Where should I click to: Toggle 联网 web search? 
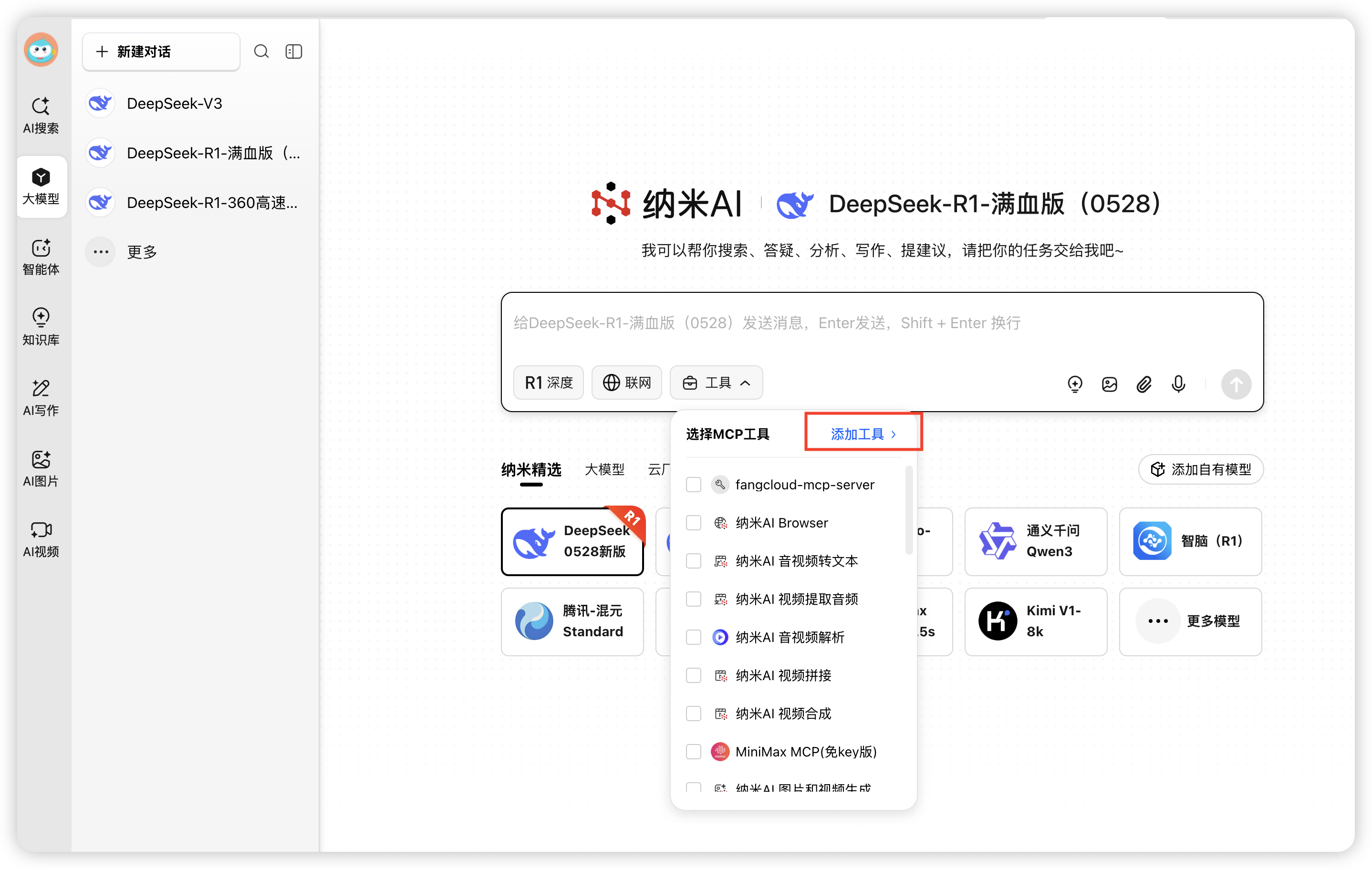[x=626, y=383]
